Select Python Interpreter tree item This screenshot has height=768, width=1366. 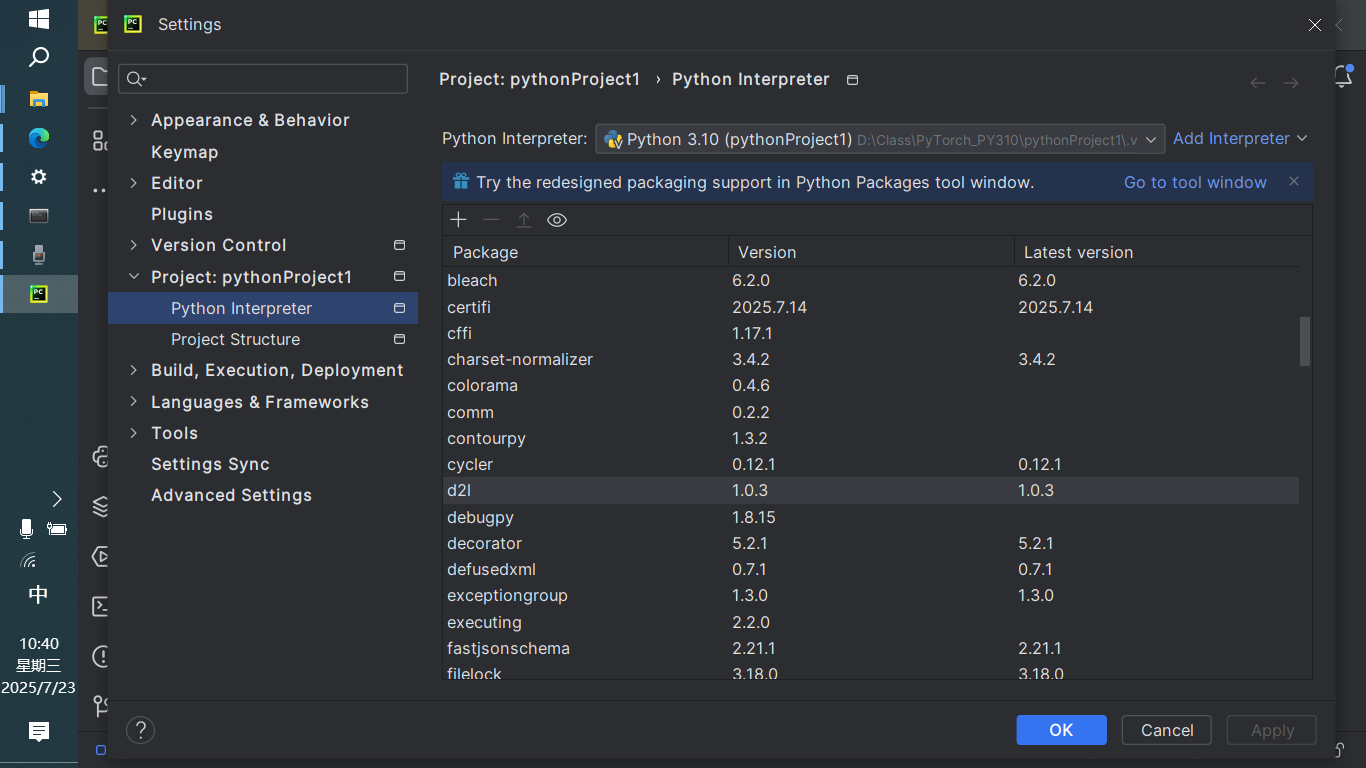pos(263,308)
